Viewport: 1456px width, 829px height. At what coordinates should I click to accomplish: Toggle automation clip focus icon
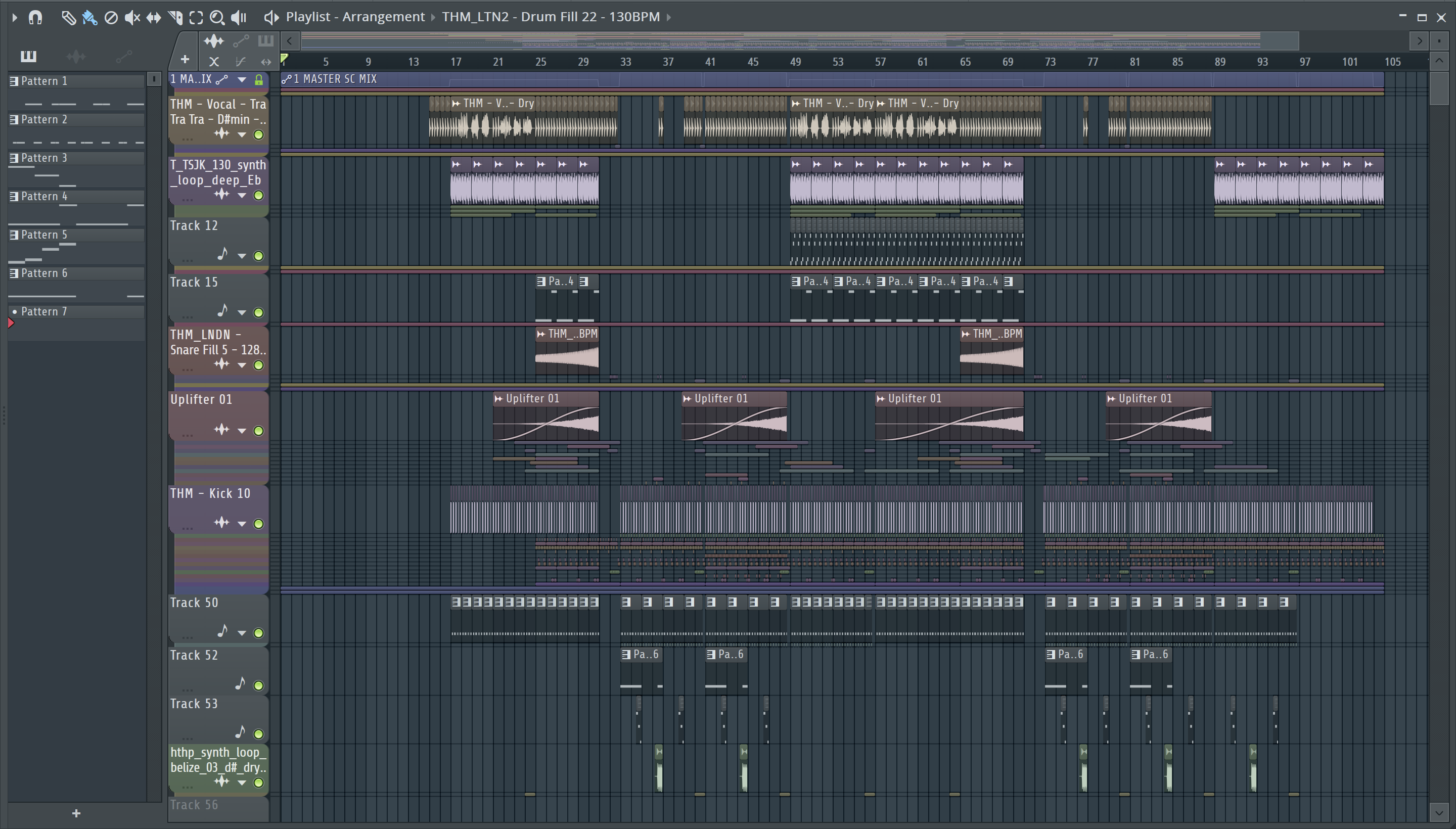click(241, 41)
